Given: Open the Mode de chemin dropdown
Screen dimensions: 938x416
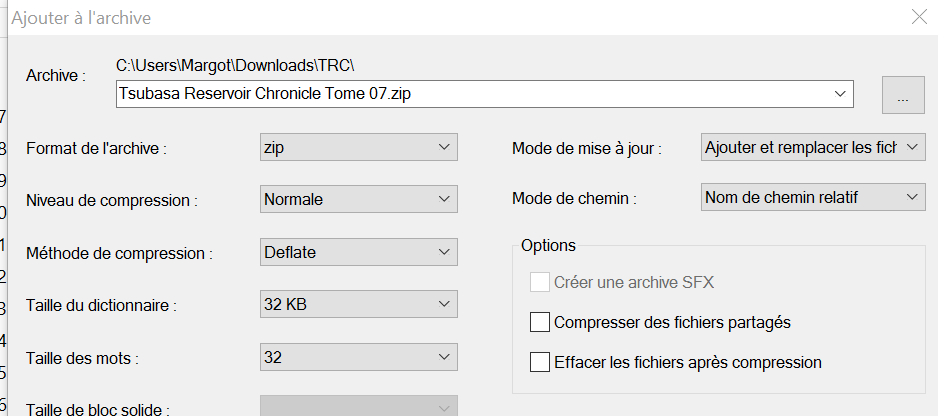Looking at the screenshot, I should 813,197.
